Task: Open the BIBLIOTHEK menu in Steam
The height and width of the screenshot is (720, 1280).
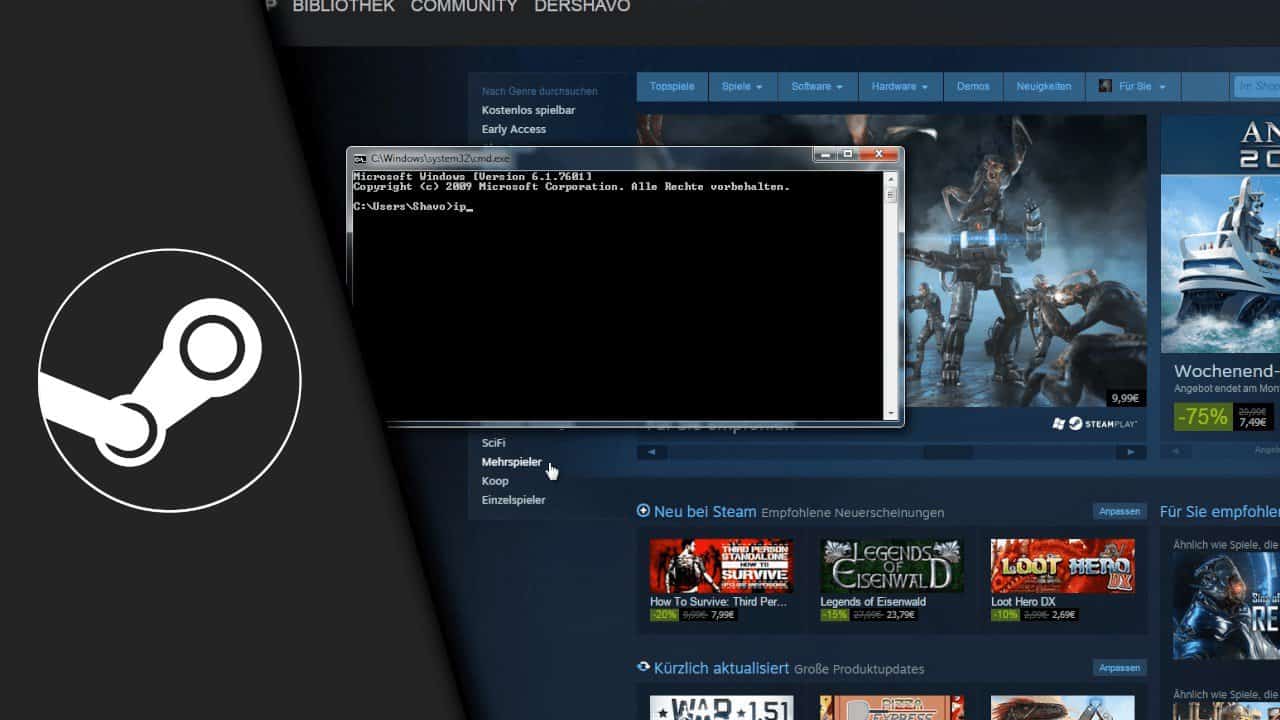Action: (343, 6)
